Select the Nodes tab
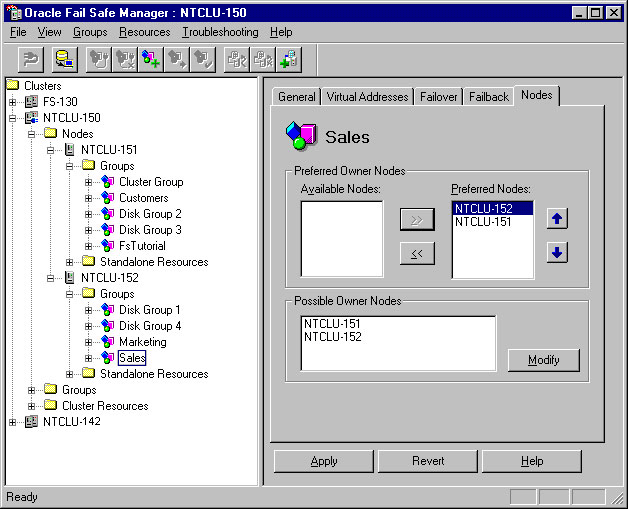Image resolution: width=628 pixels, height=509 pixels. tap(536, 95)
